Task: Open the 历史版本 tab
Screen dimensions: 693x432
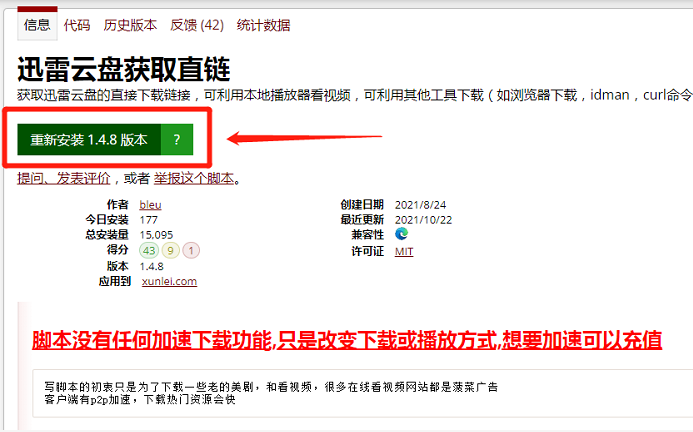Action: [128, 23]
